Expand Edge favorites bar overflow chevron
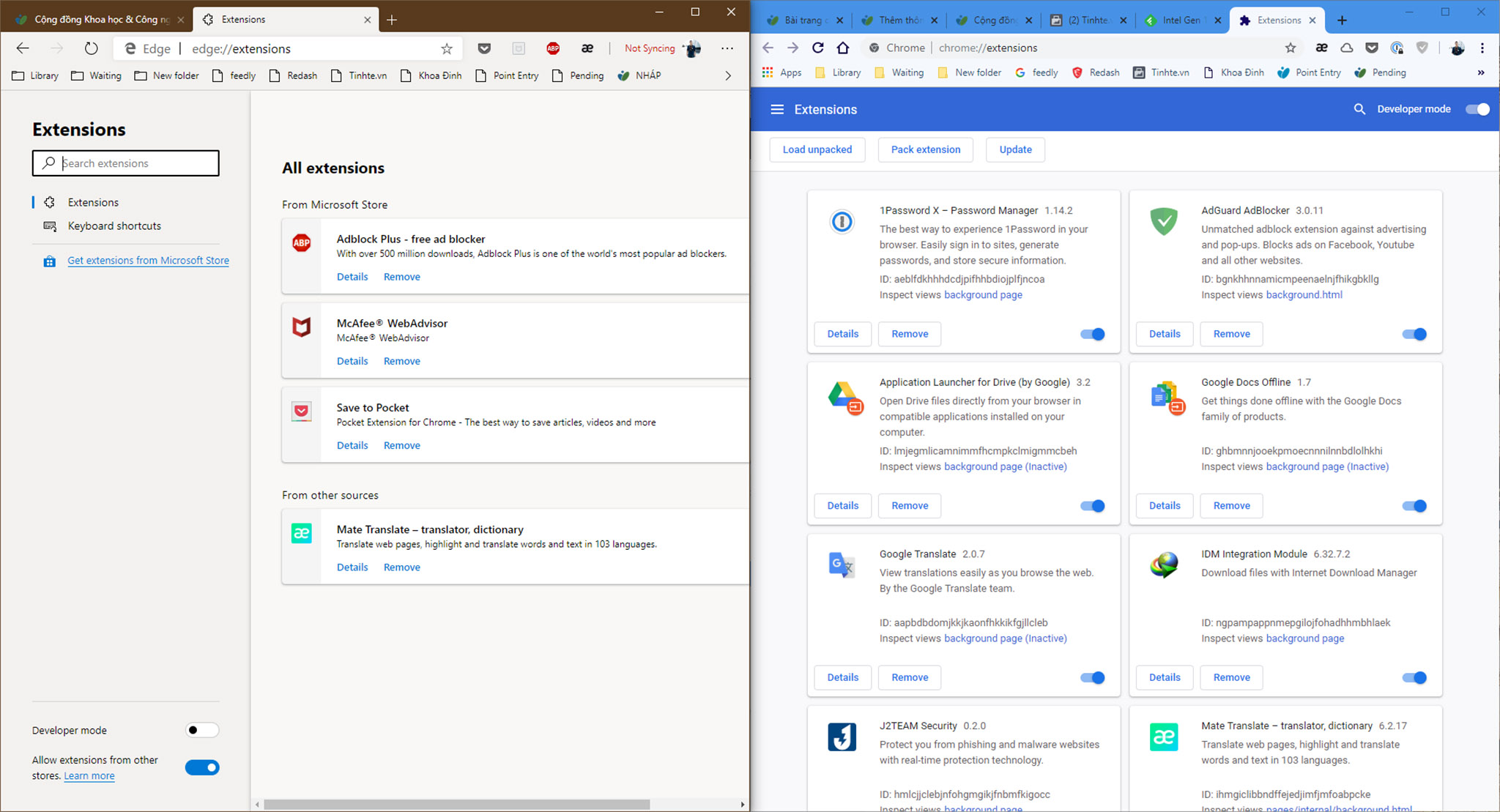Viewport: 1500px width, 812px height. click(x=728, y=75)
